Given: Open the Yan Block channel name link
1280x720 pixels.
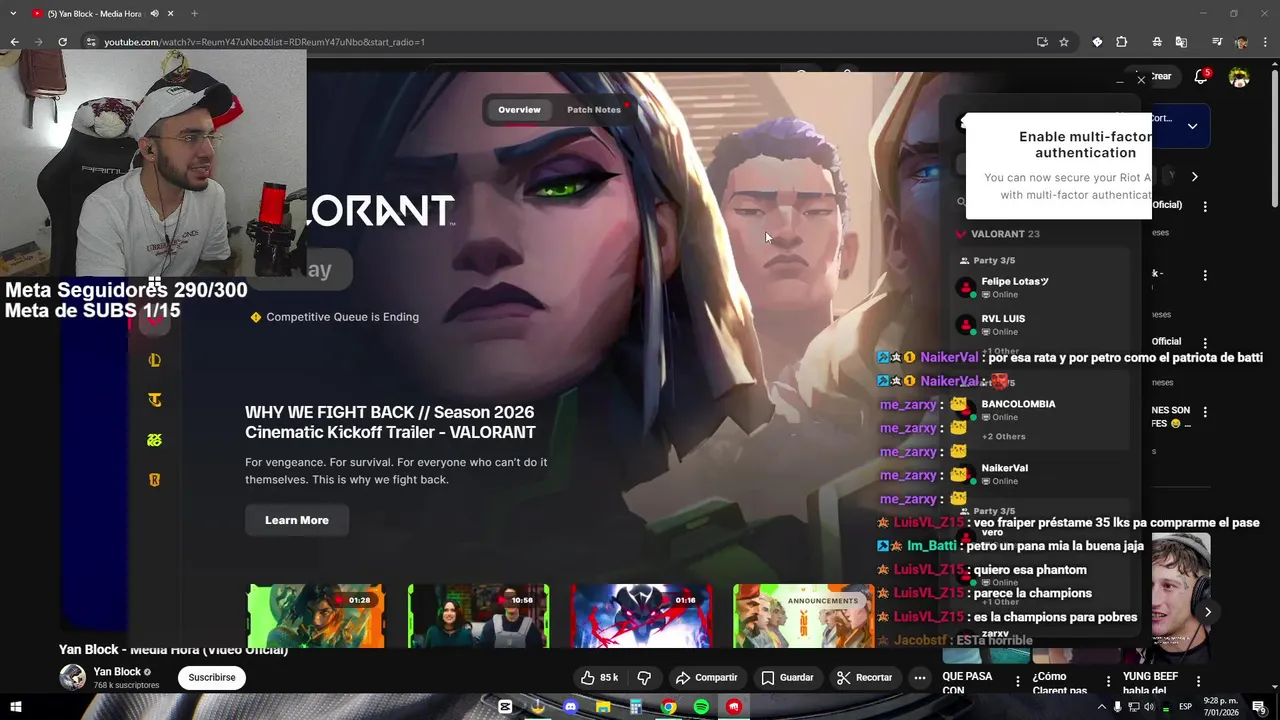Looking at the screenshot, I should pyautogui.click(x=117, y=672).
